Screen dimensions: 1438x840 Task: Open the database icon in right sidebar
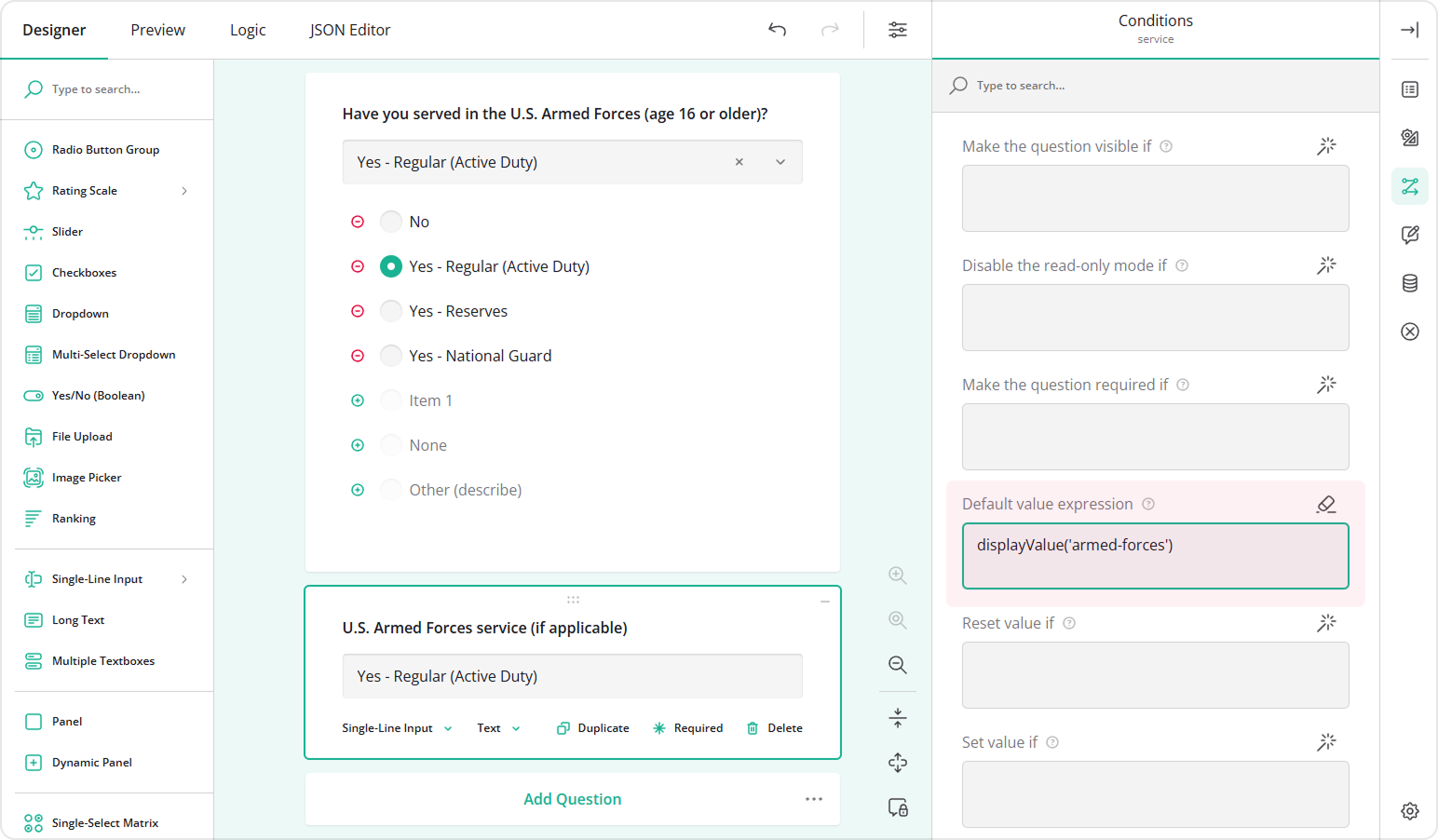click(1409, 283)
